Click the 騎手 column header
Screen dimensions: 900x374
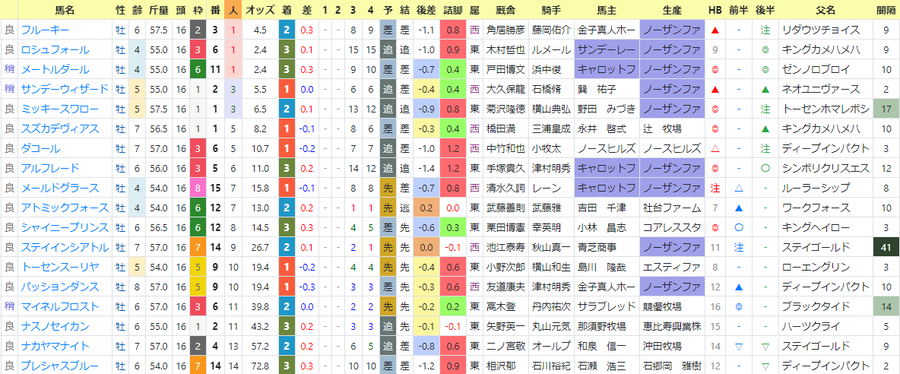(x=552, y=10)
